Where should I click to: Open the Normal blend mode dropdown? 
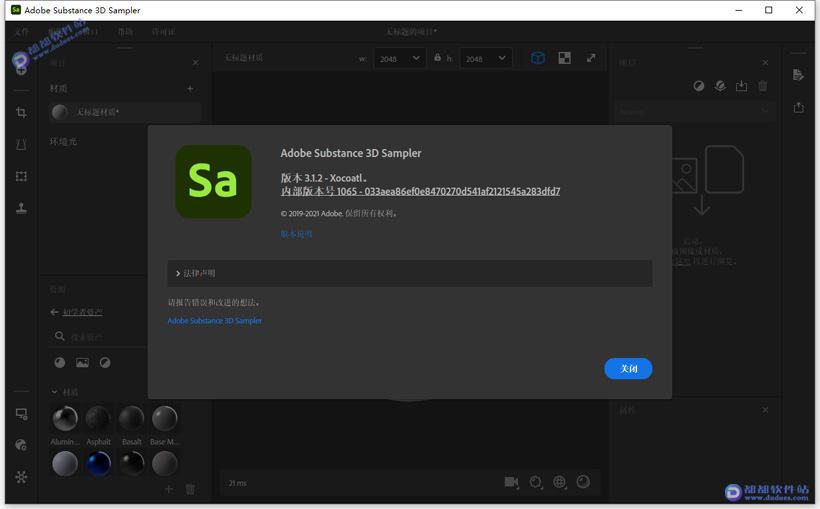pos(694,112)
